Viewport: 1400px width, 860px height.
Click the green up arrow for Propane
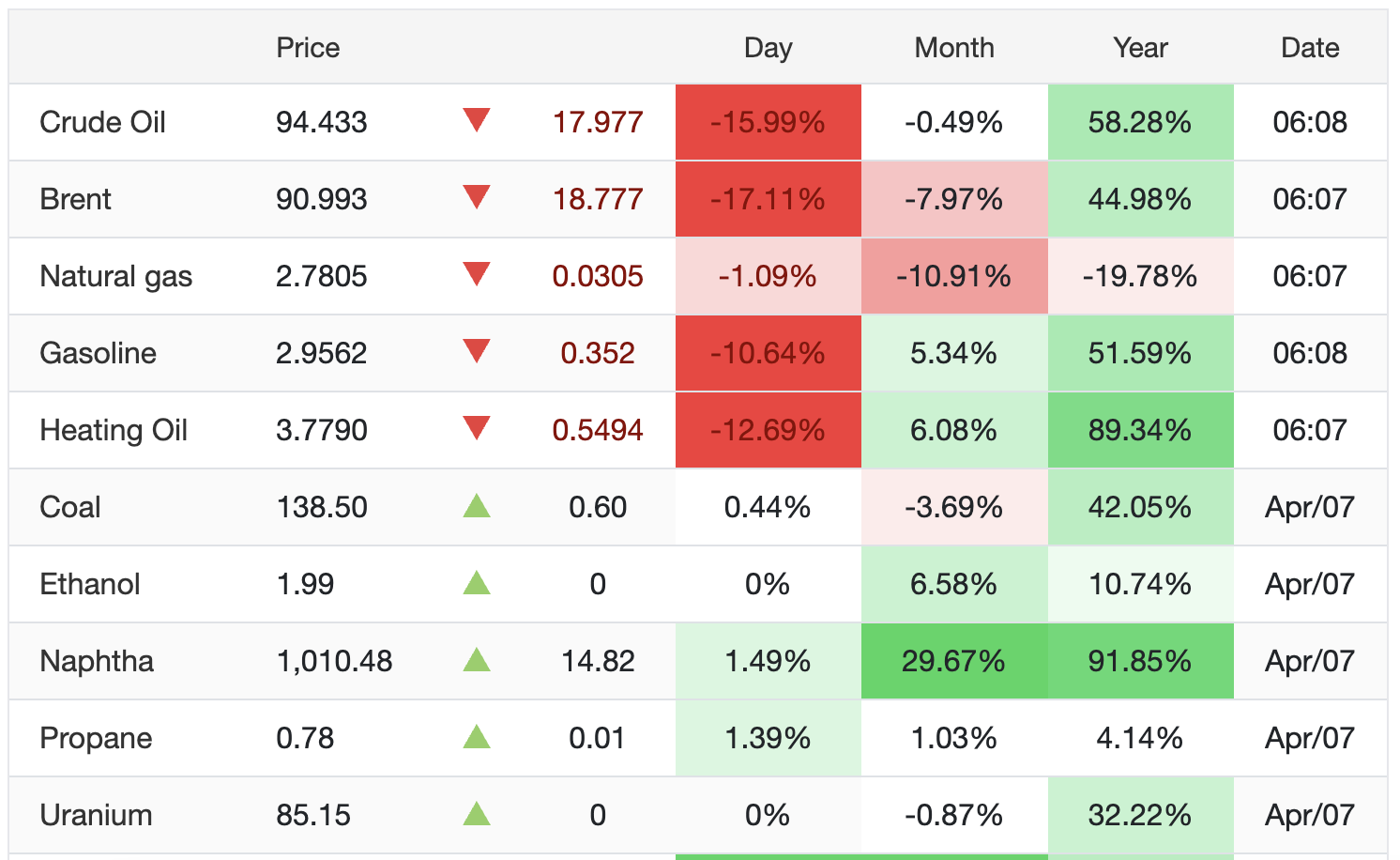tap(477, 738)
